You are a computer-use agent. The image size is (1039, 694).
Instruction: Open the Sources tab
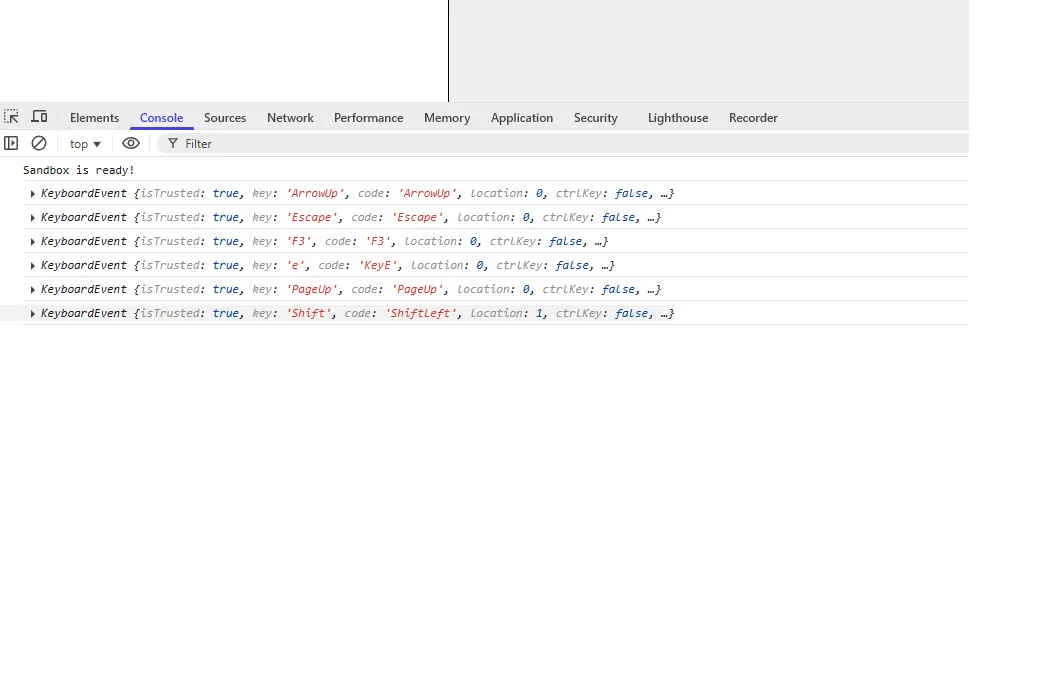point(225,117)
